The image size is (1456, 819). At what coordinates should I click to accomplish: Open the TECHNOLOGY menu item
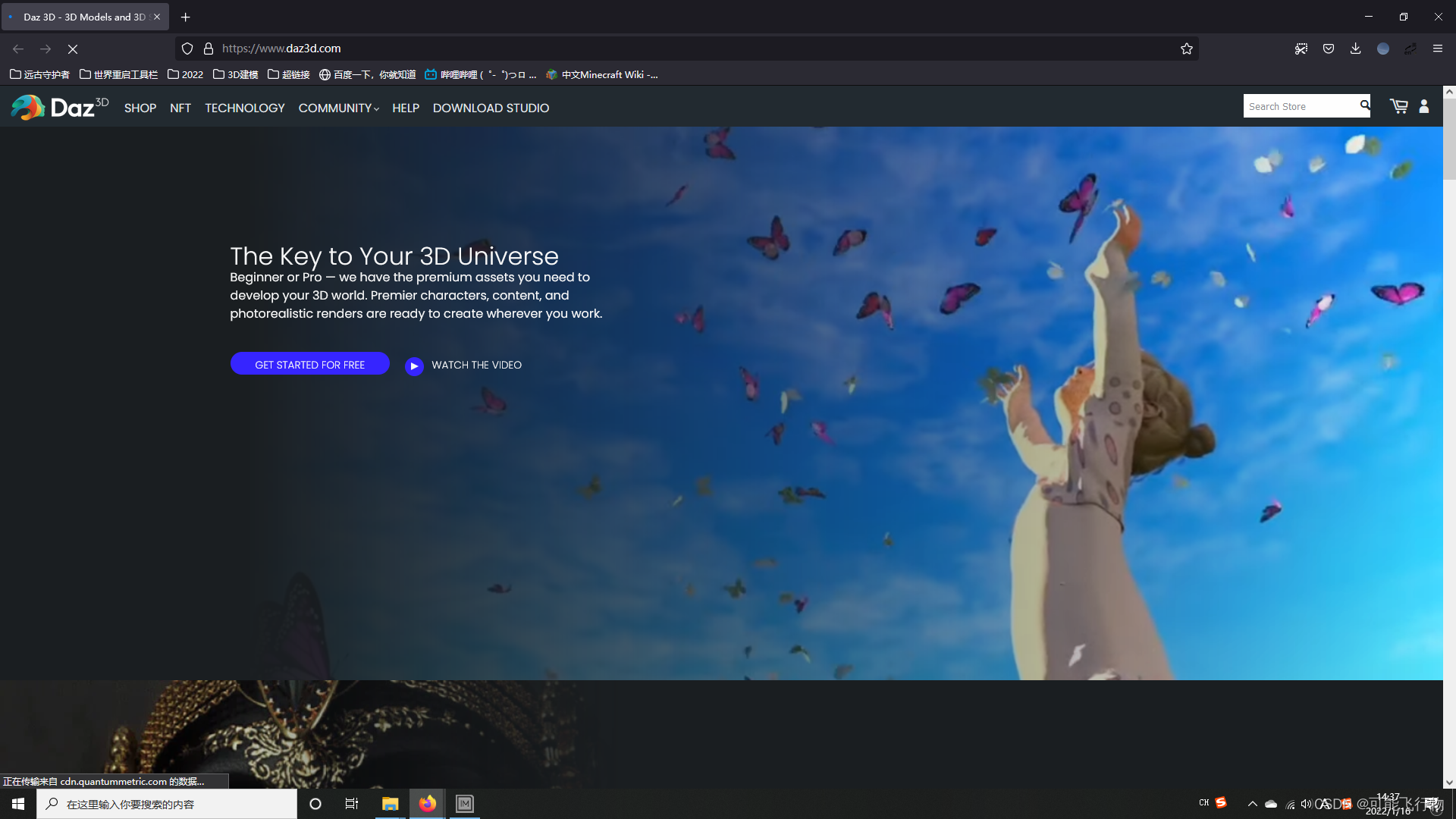[244, 108]
